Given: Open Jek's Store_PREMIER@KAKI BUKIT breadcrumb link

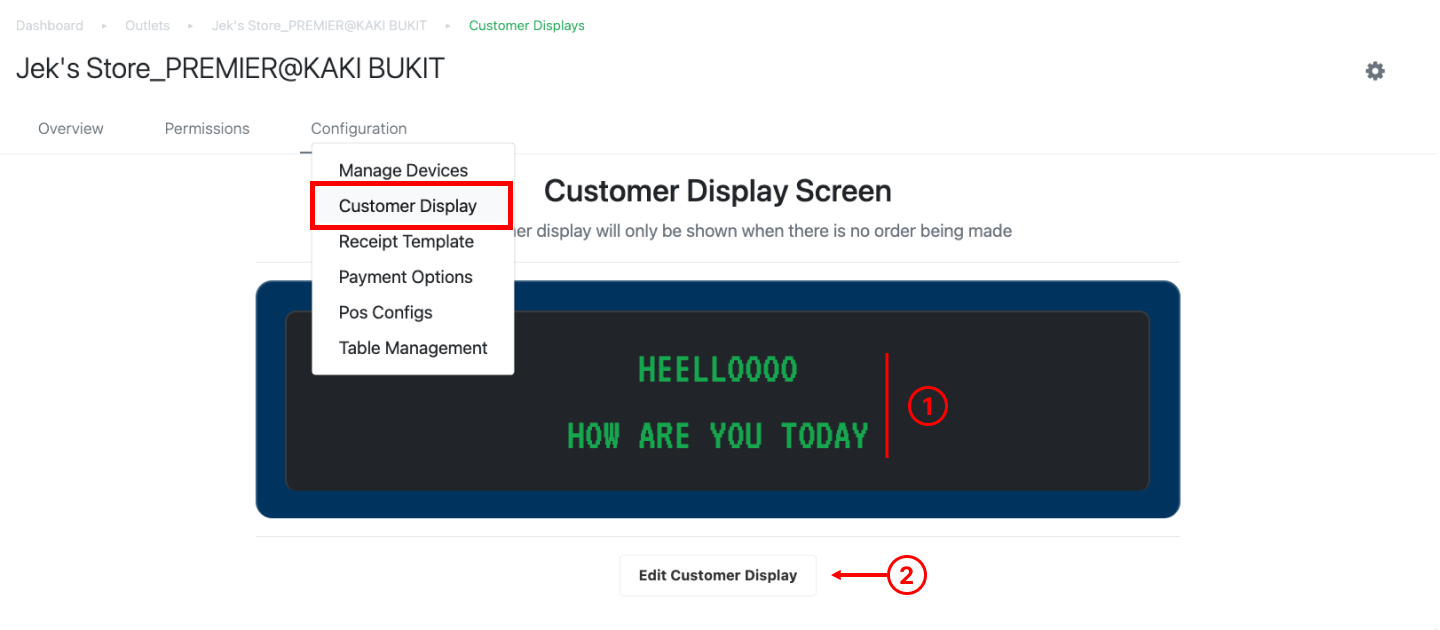Looking at the screenshot, I should [318, 25].
